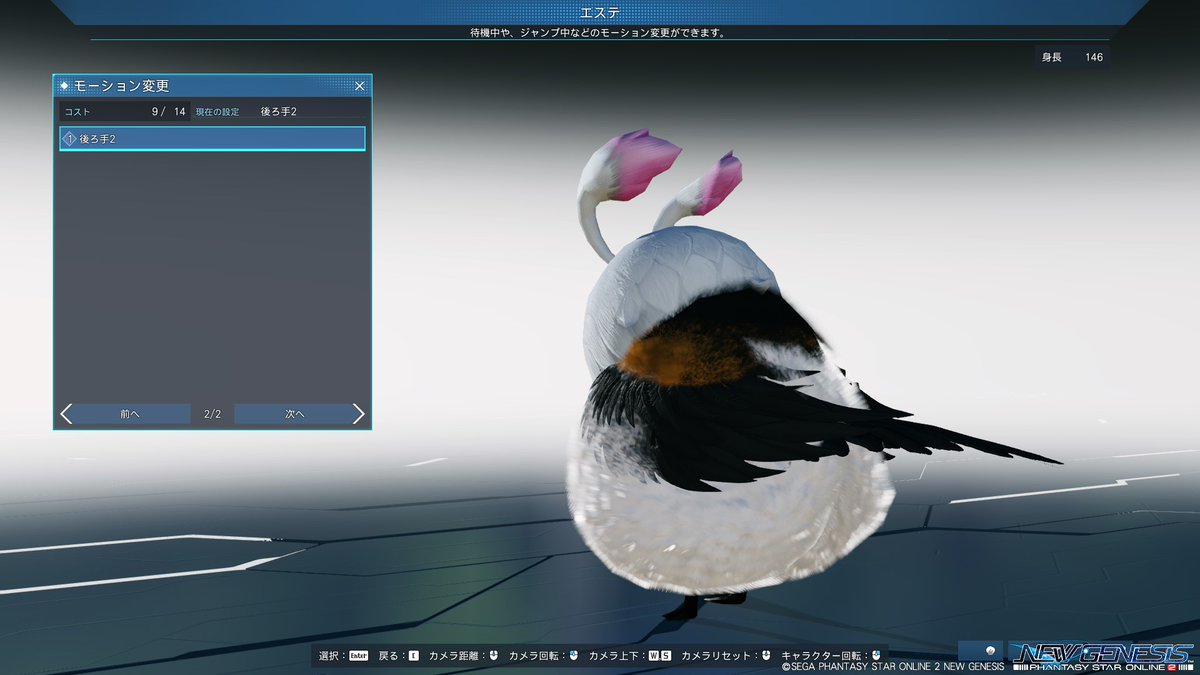Screen dimensions: 1200x675
Task: Click the mouse icon for キャラクター回転
Action: pos(876,656)
